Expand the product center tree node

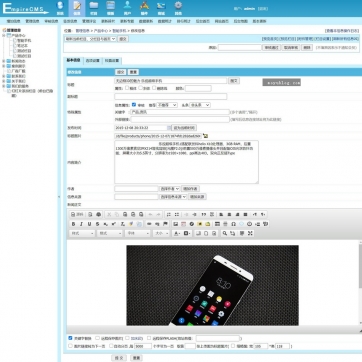[4, 35]
